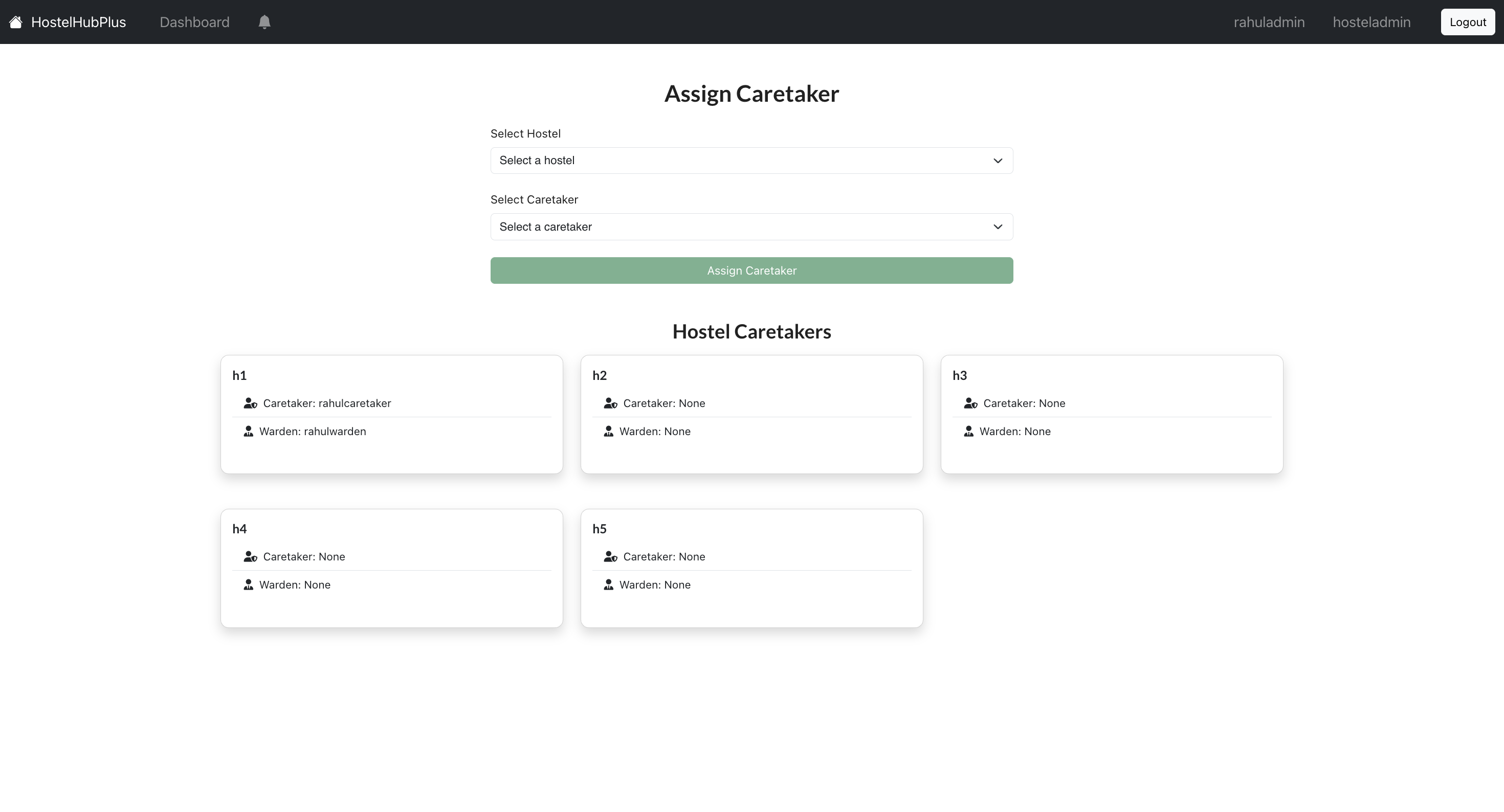
Task: Click the caretaker icon in the h5 card
Action: pyautogui.click(x=611, y=557)
